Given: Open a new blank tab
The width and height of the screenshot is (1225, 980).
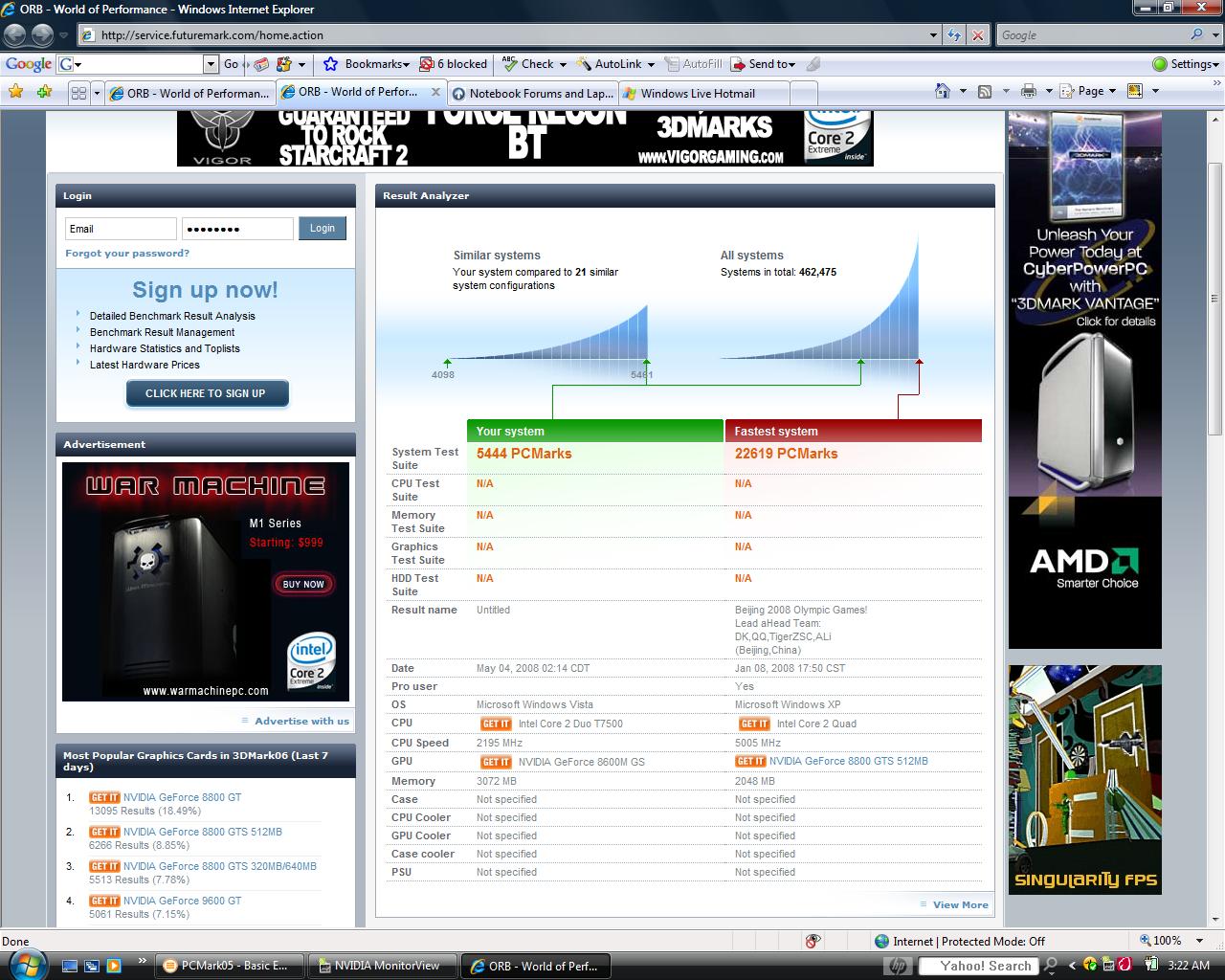Looking at the screenshot, I should (x=804, y=93).
